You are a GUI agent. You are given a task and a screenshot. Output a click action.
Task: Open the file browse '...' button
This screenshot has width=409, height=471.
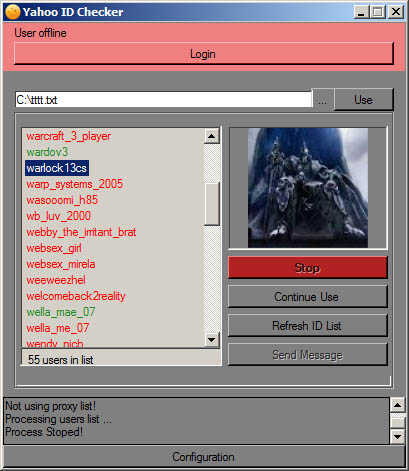click(322, 100)
